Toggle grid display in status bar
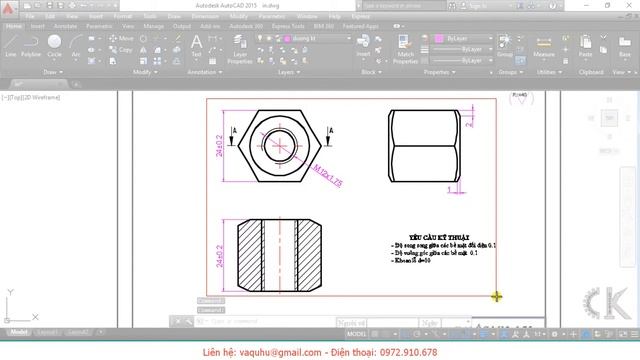 [x=374, y=334]
